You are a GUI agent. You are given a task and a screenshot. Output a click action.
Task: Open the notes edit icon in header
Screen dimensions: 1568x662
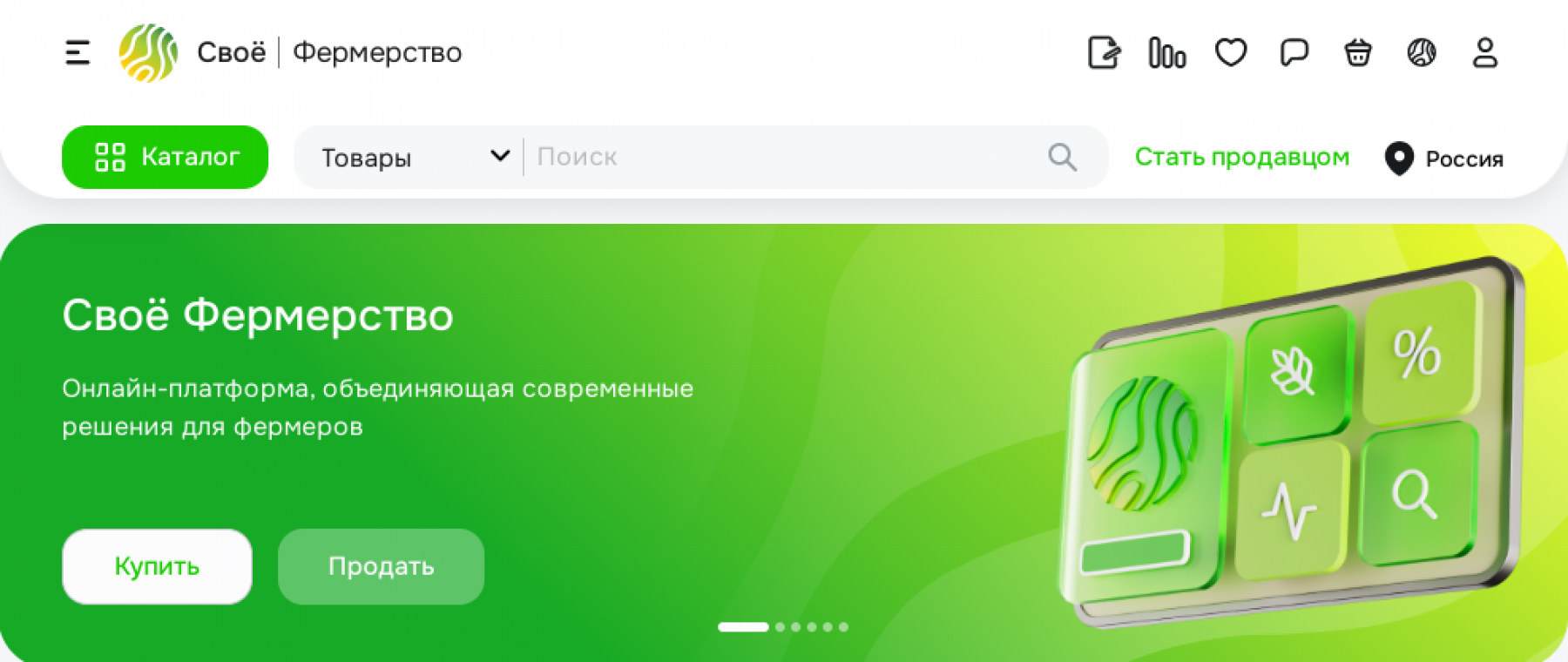tap(1104, 53)
